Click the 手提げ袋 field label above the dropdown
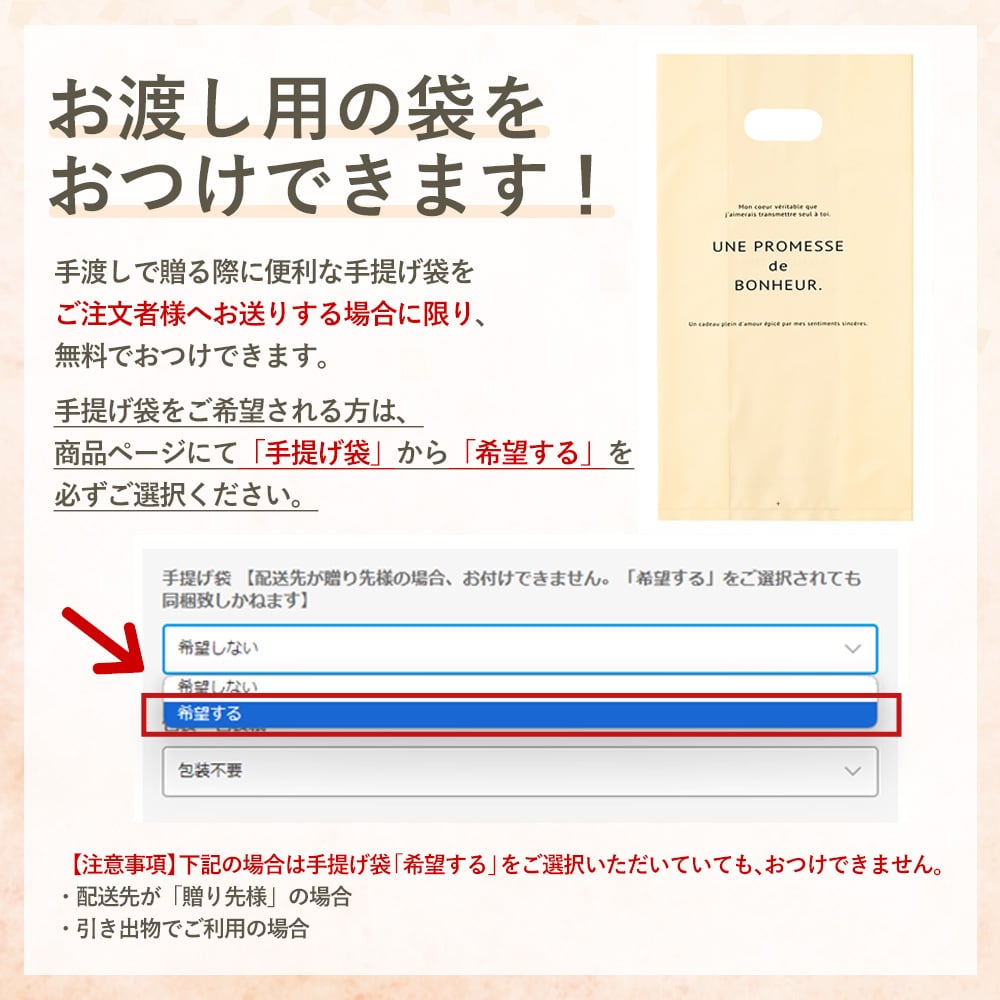Image resolution: width=1000 pixels, height=1000 pixels. coord(196,578)
